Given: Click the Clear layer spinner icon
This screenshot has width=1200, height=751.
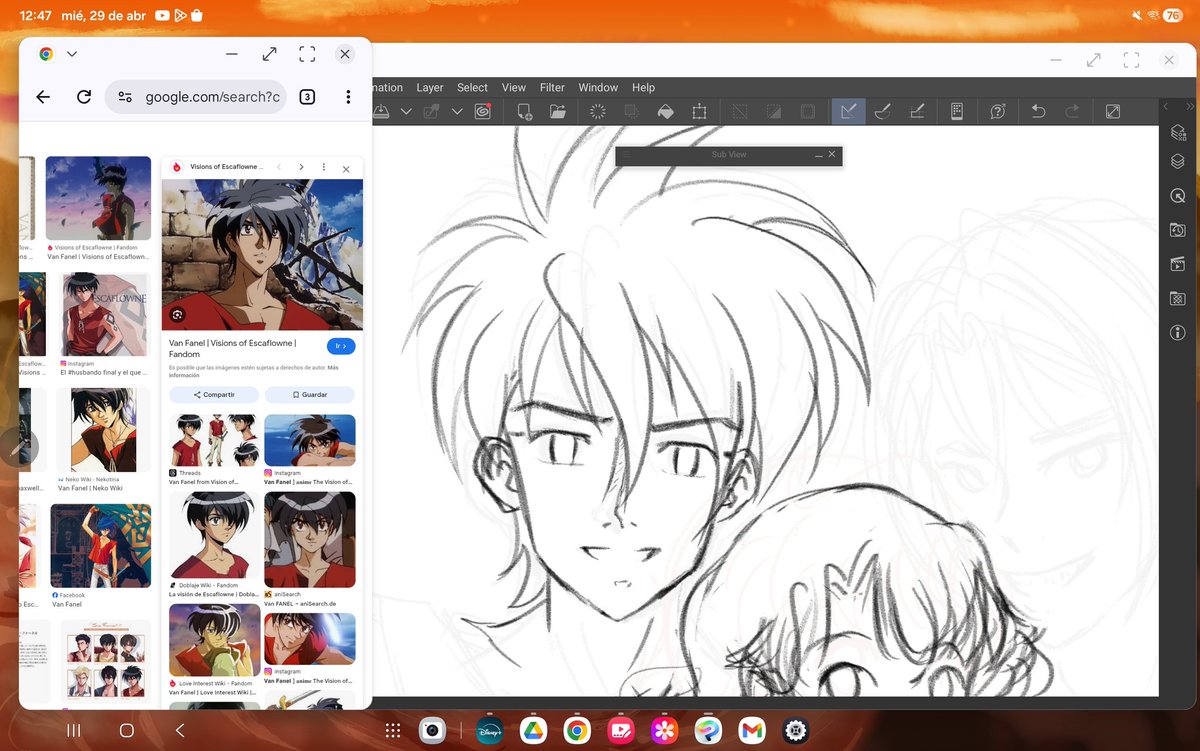Looking at the screenshot, I should 598,112.
